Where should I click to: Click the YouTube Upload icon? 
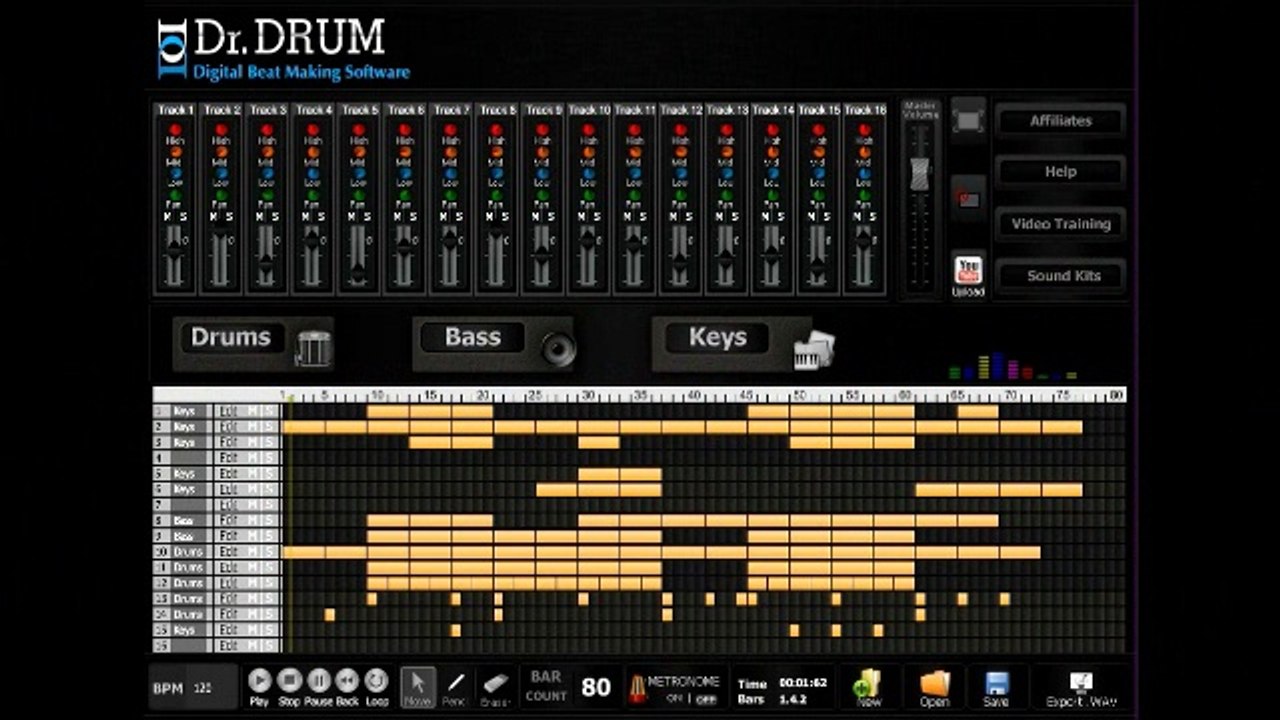(x=968, y=275)
